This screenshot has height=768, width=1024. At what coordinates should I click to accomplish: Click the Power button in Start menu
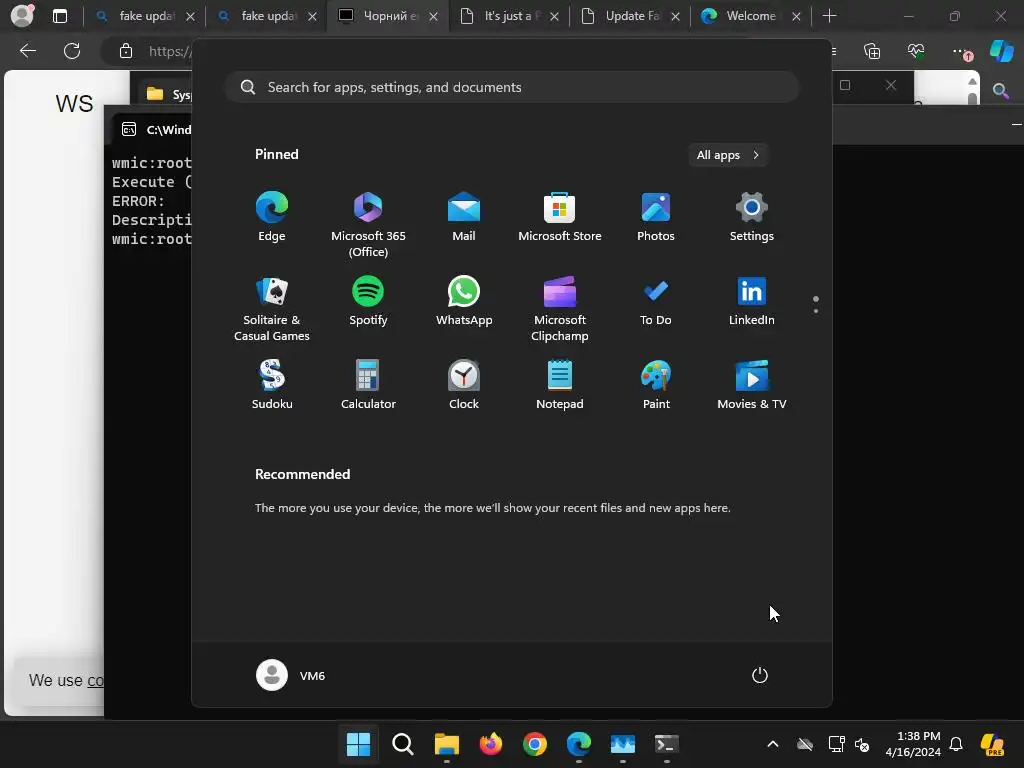(760, 675)
